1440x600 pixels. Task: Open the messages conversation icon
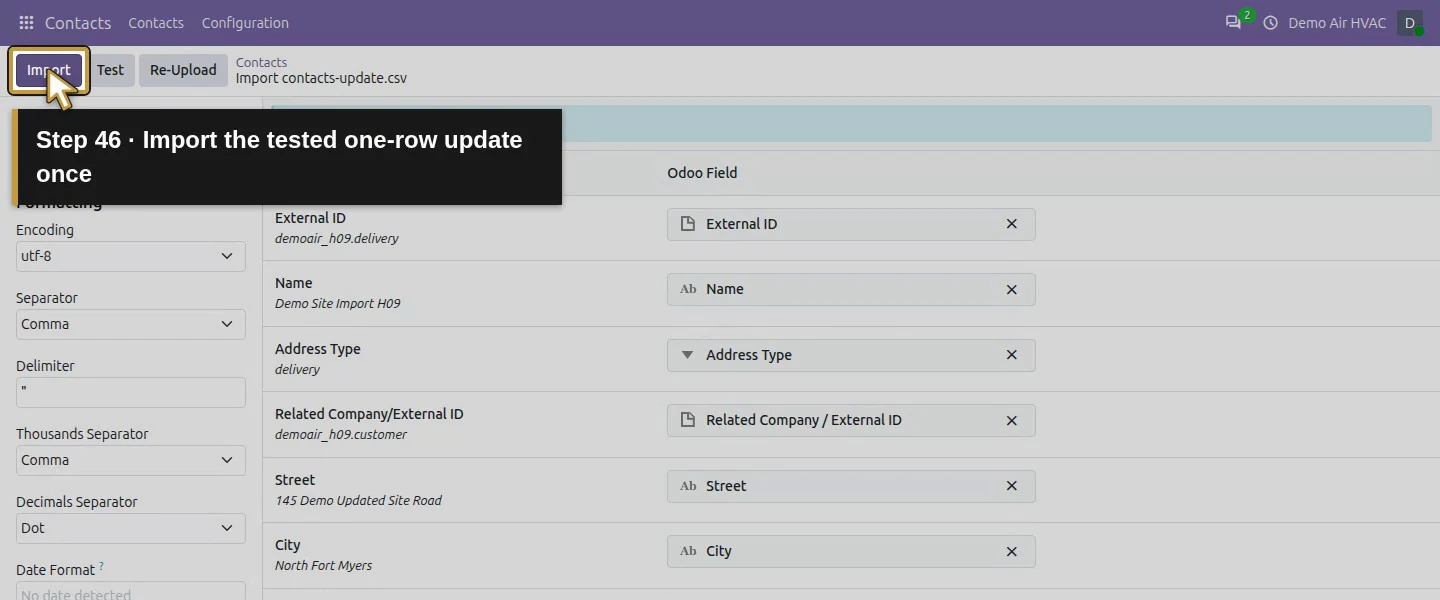click(x=1233, y=23)
